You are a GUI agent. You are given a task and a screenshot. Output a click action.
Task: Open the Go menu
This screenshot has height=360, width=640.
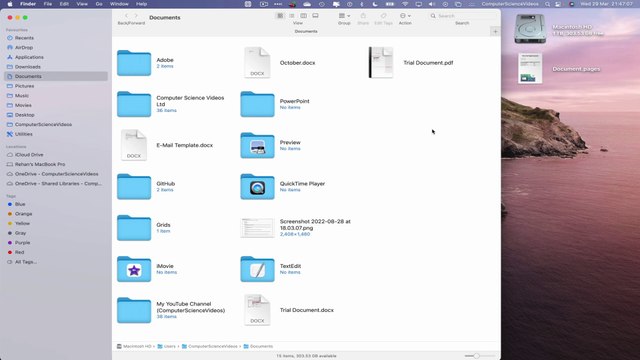(x=99, y=4)
